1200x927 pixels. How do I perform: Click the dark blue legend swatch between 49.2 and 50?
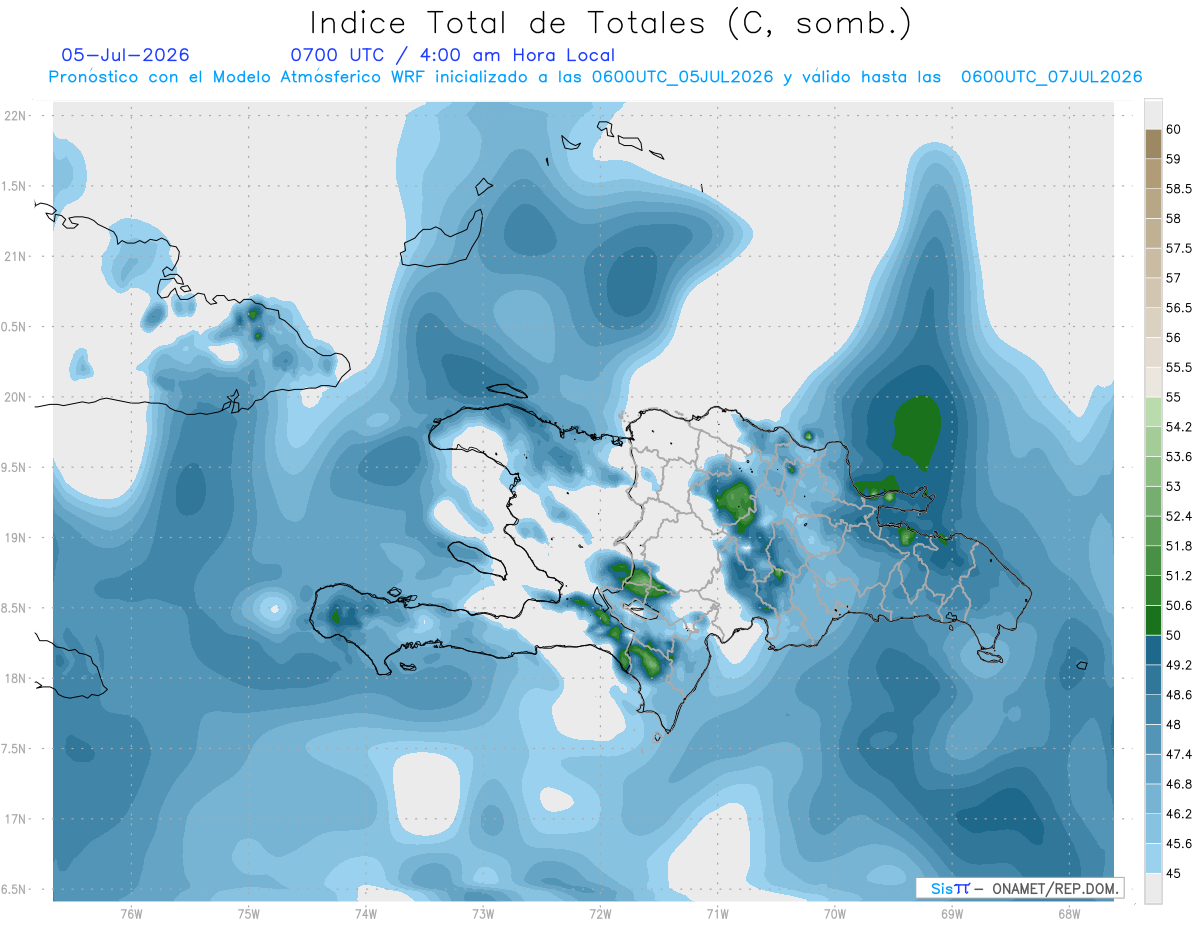tap(1153, 650)
